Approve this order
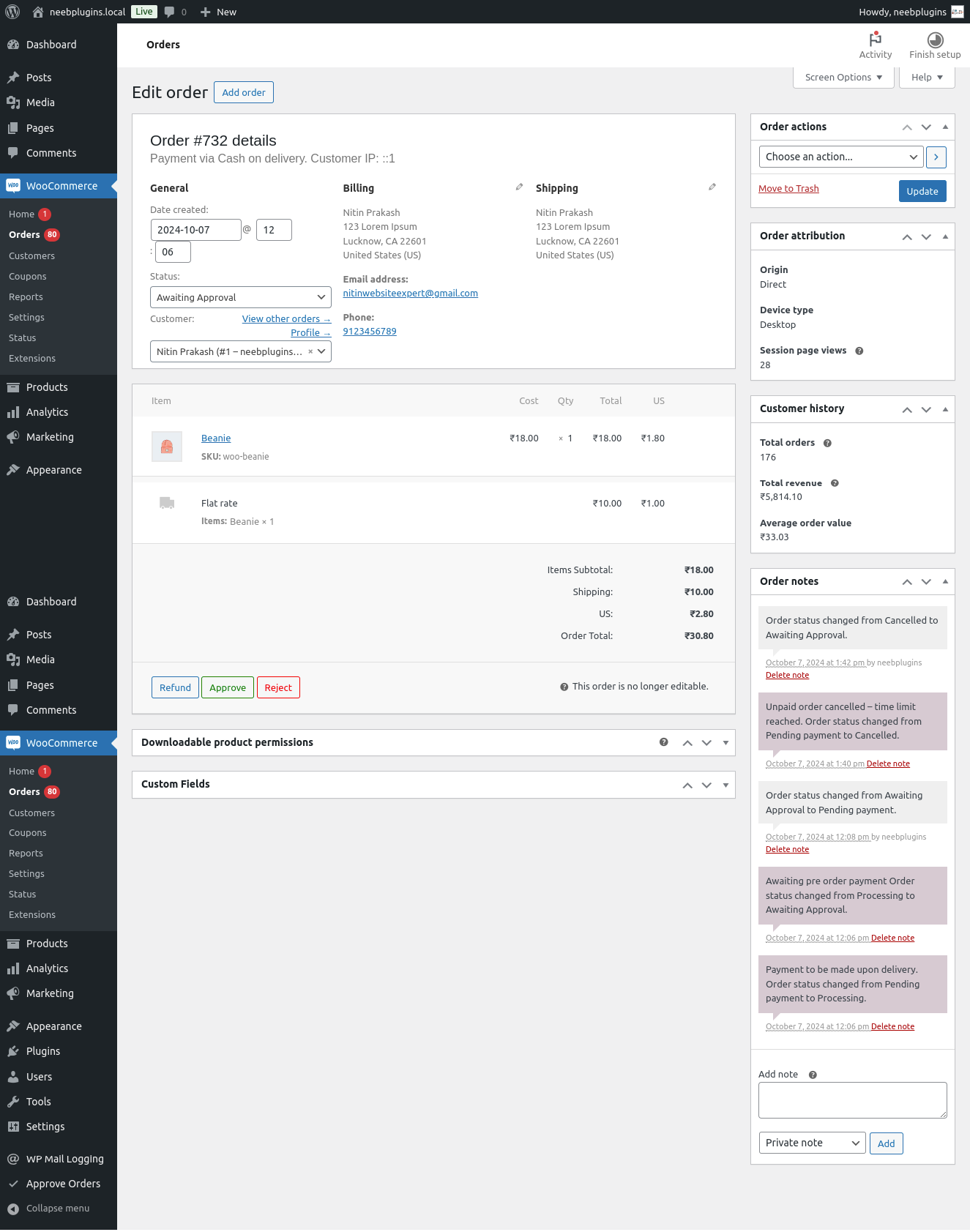Viewport: 970px width, 1232px height. 228,687
